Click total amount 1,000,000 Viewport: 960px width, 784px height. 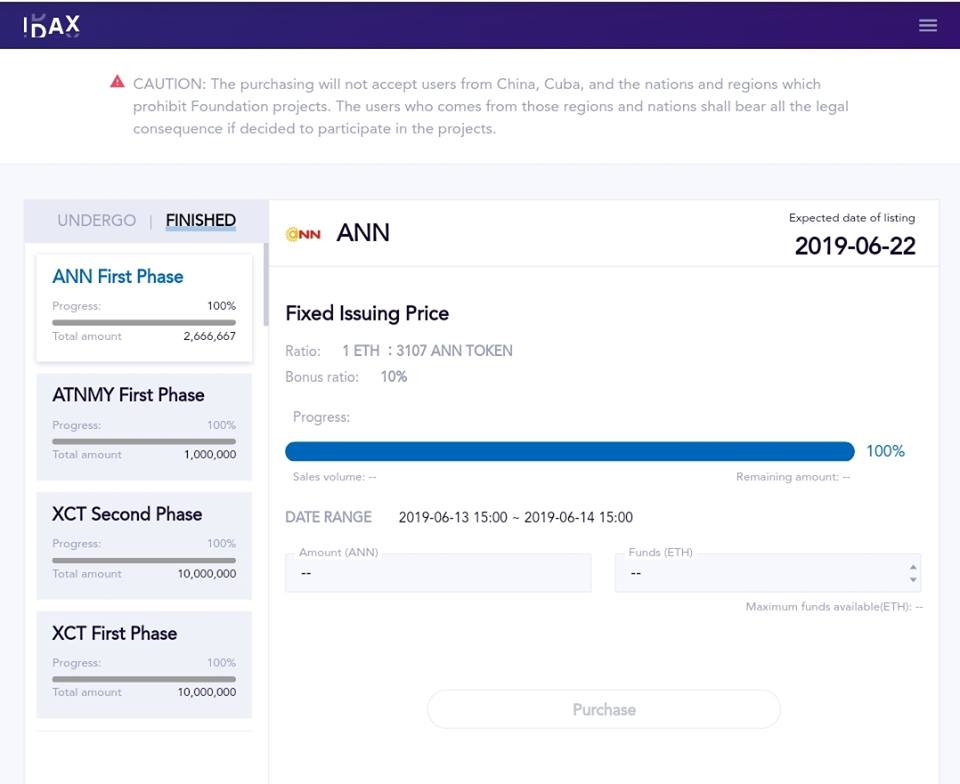tap(210, 454)
